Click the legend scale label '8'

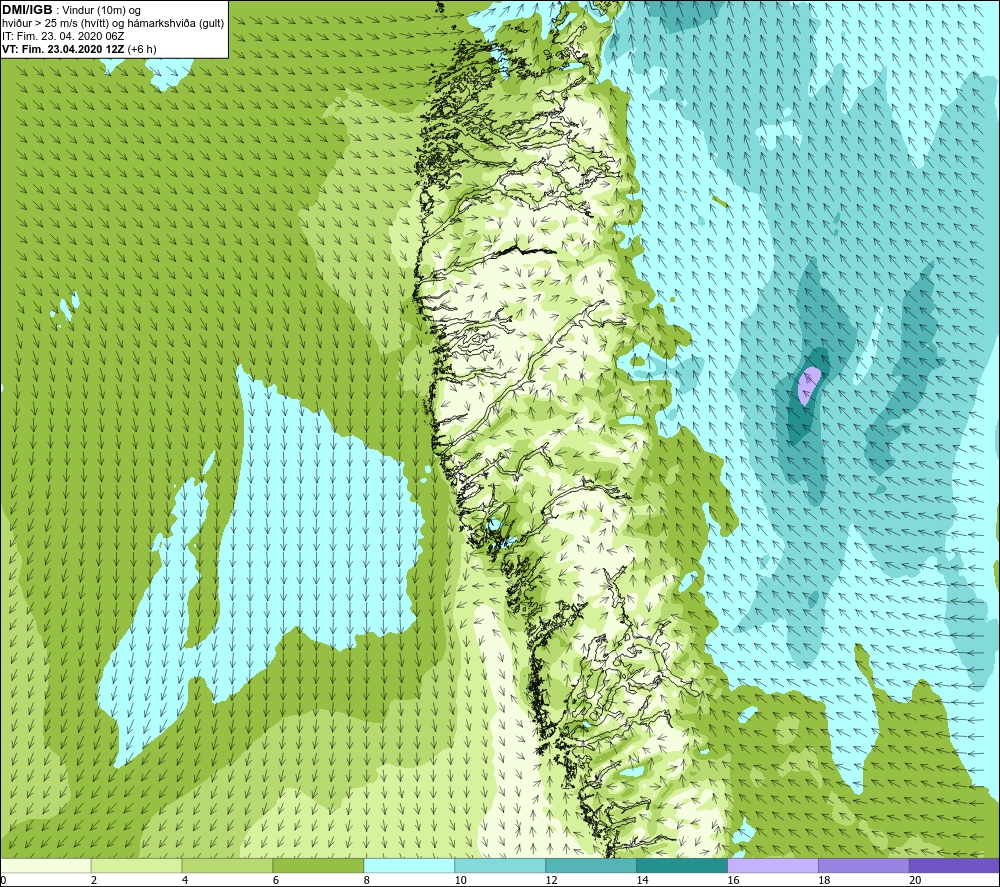pyautogui.click(x=367, y=880)
